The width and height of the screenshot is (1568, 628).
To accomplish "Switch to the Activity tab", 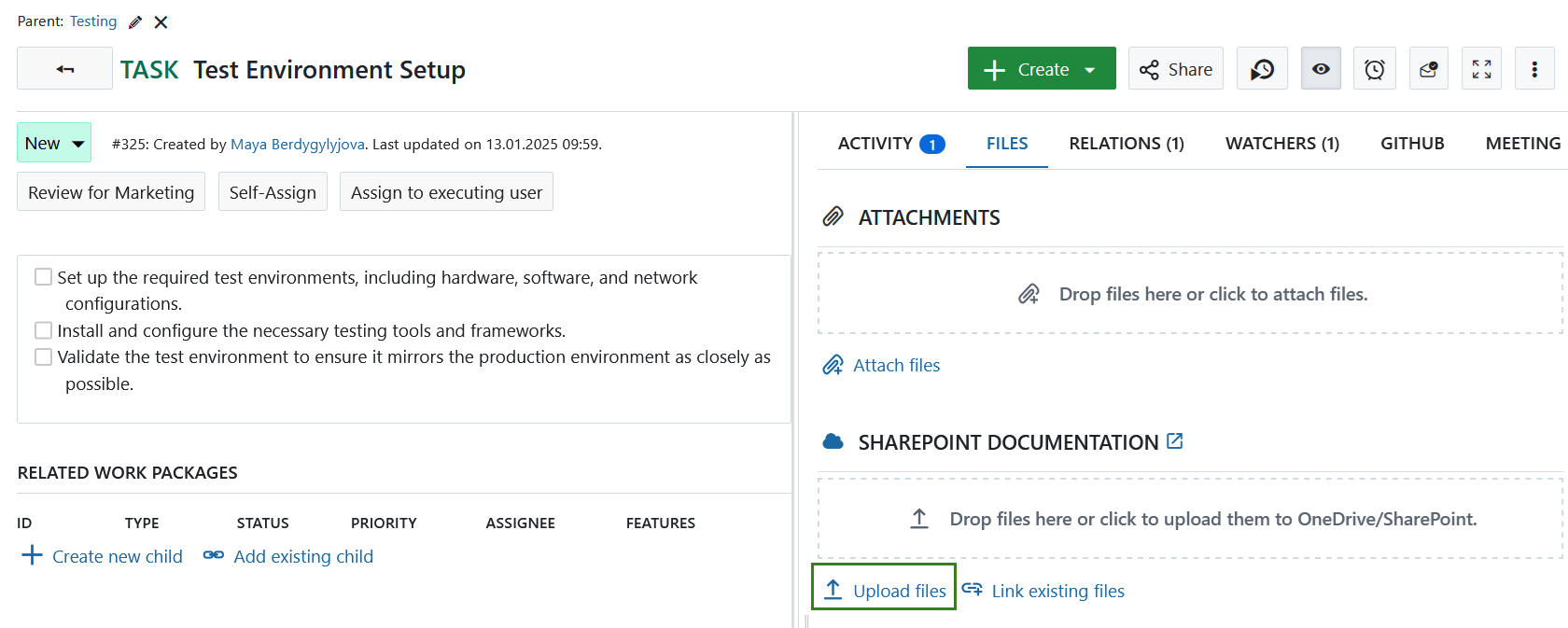I will coord(890,144).
